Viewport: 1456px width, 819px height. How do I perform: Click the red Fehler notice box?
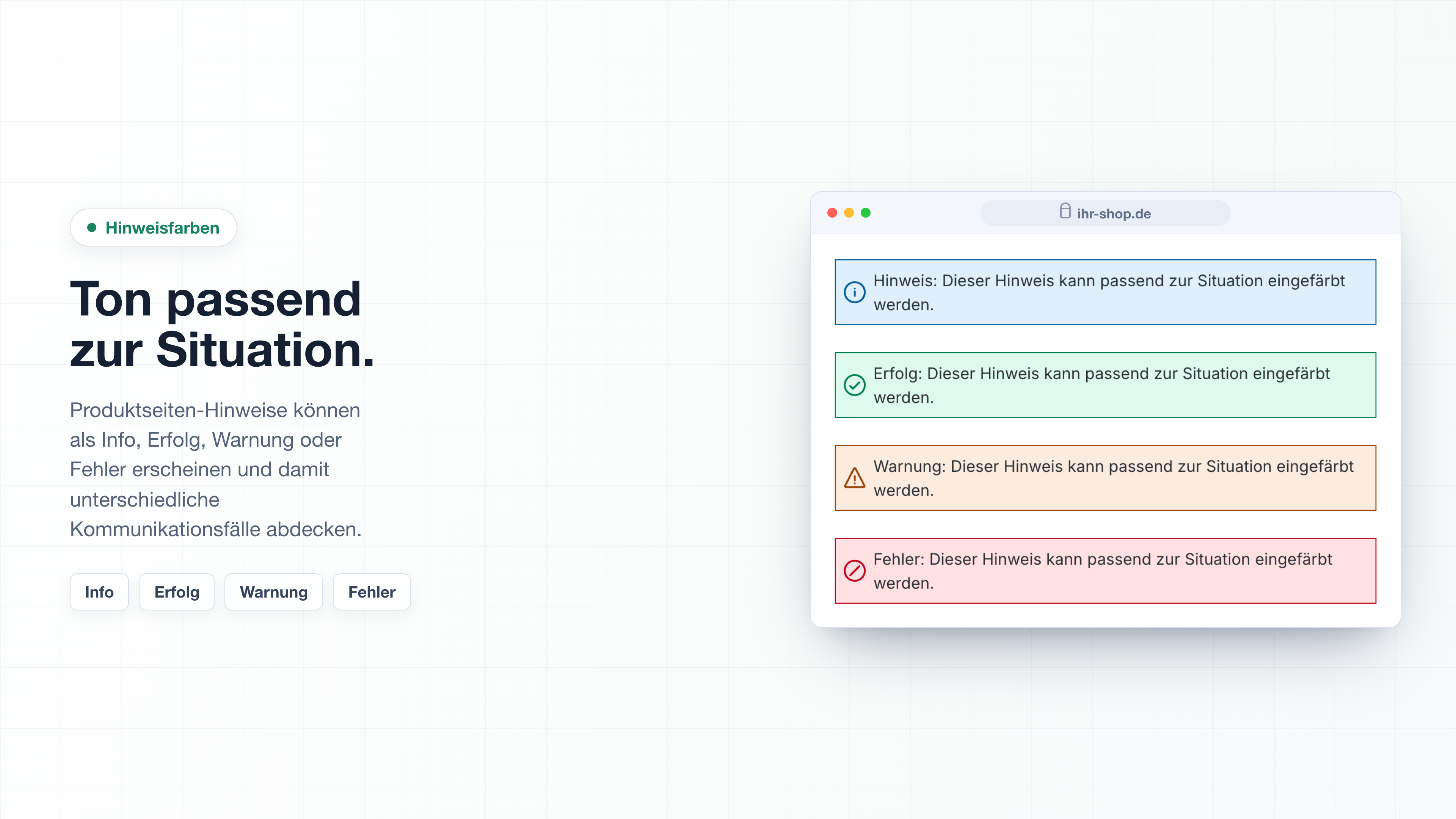[x=1105, y=570]
